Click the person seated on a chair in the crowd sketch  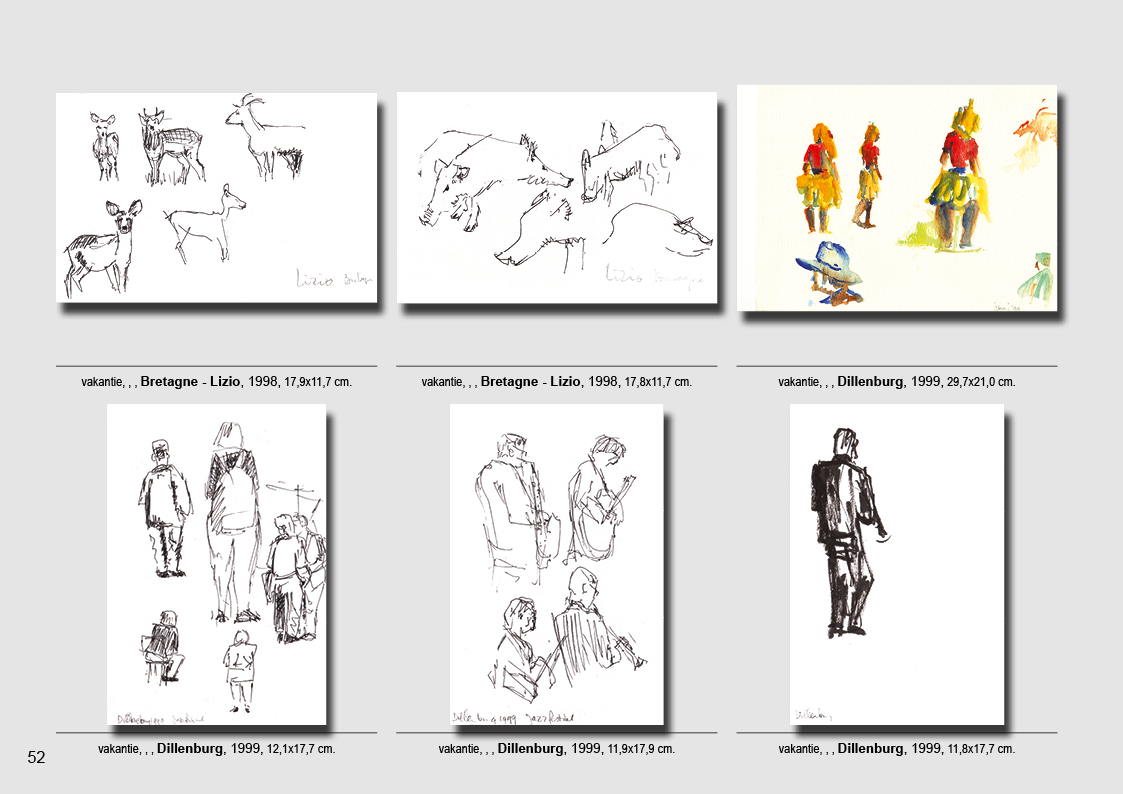163,647
